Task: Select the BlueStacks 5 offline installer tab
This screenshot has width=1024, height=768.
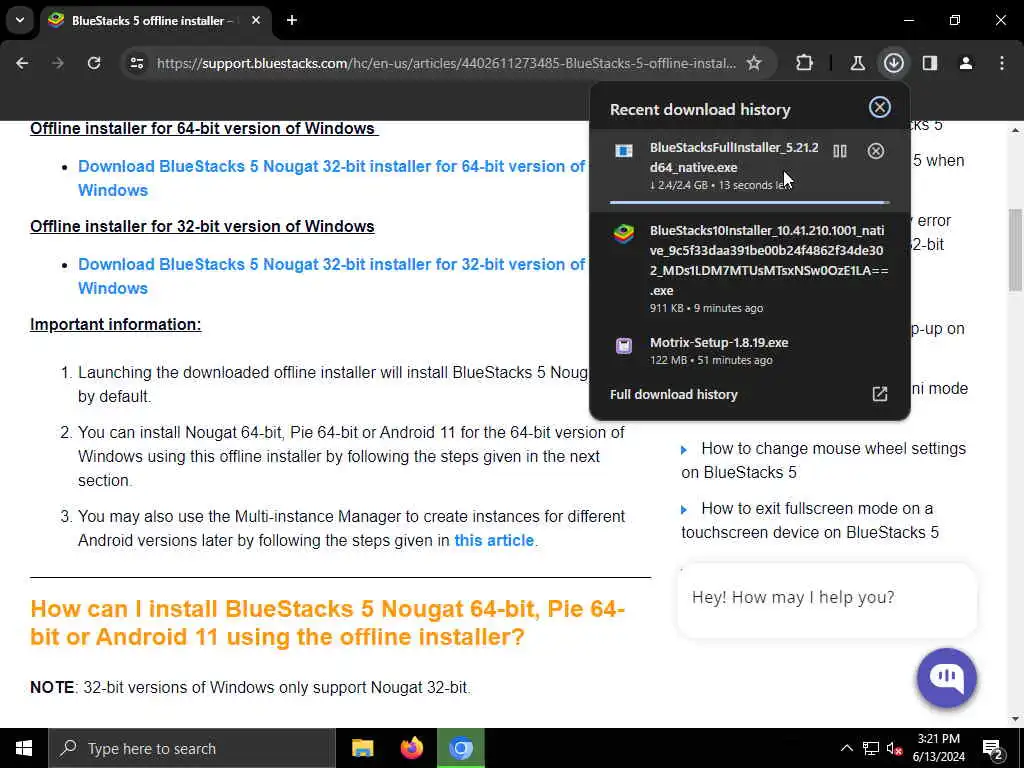Action: pyautogui.click(x=154, y=20)
